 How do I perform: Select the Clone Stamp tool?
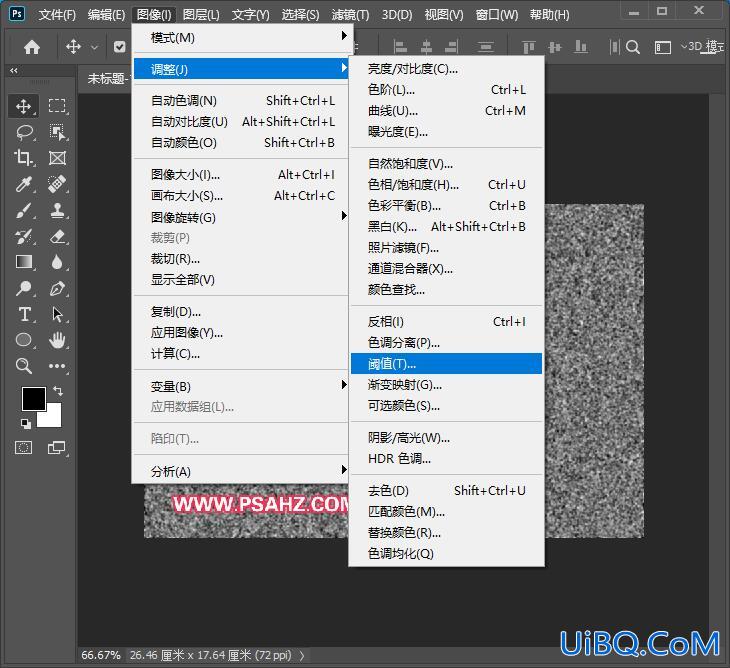coord(57,210)
